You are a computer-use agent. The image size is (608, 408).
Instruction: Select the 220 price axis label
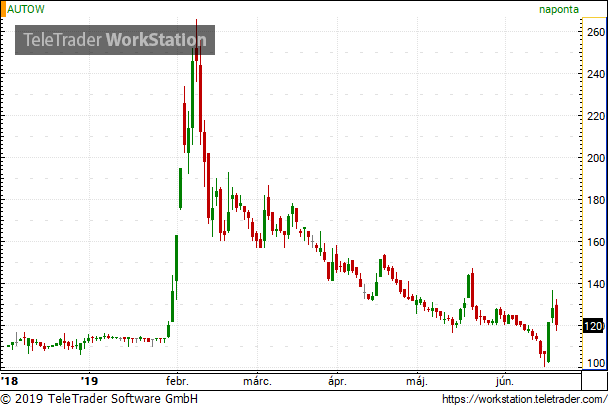(x=596, y=116)
